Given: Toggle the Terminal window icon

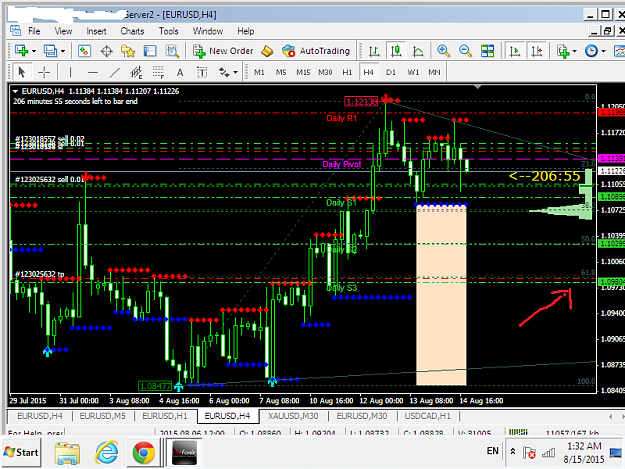Looking at the screenshot, I should point(150,51).
